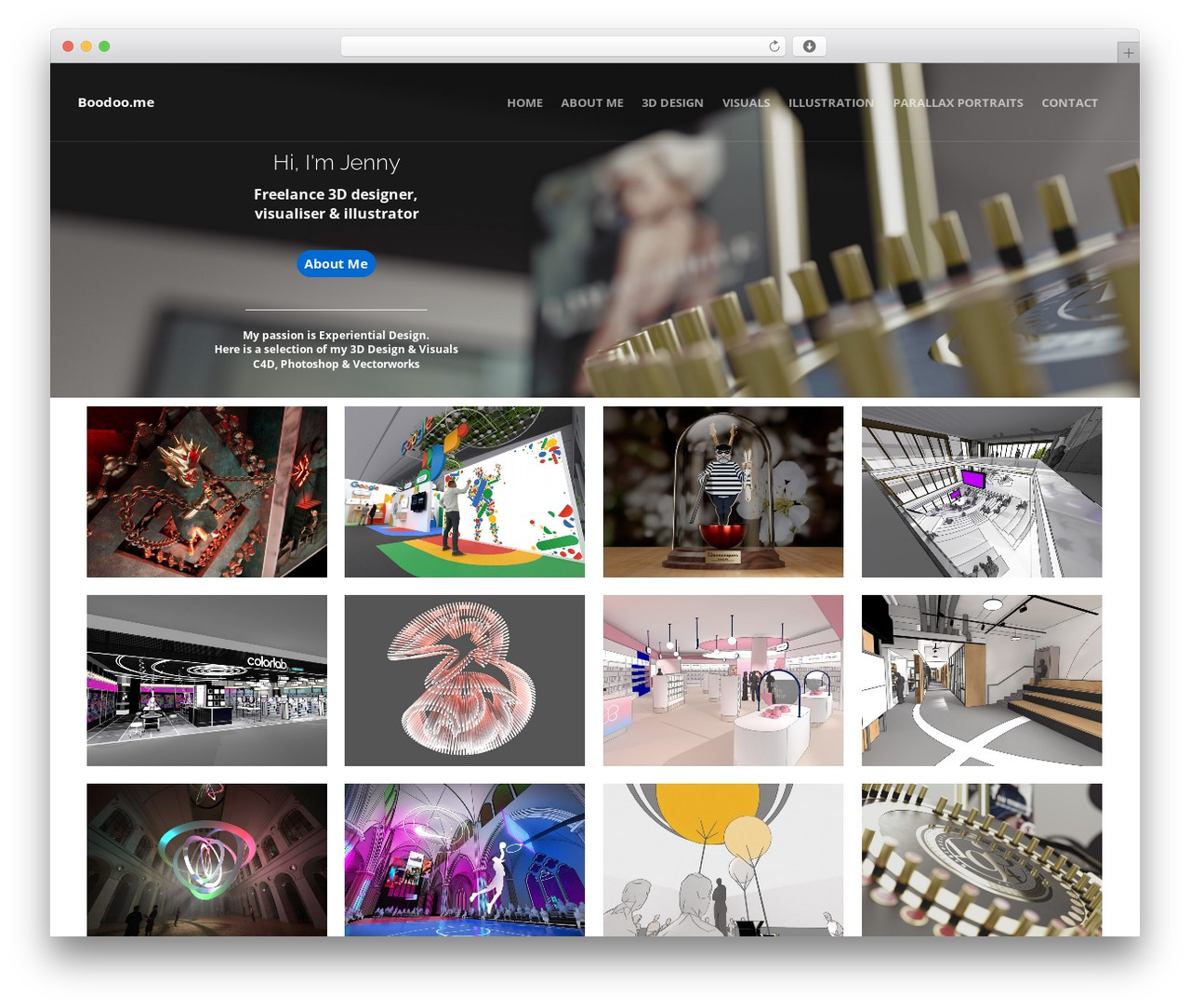View the striped figure glass dome thumbnail

pyautogui.click(x=723, y=492)
